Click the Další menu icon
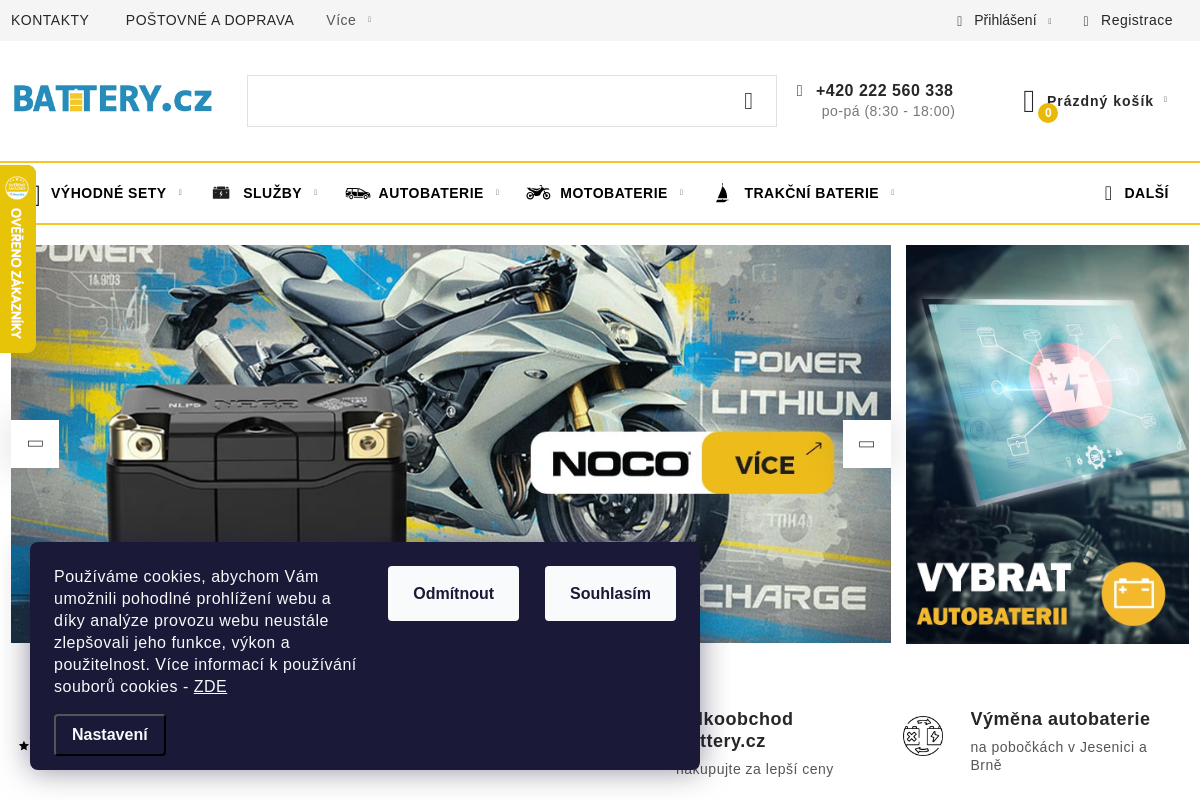 (1108, 193)
